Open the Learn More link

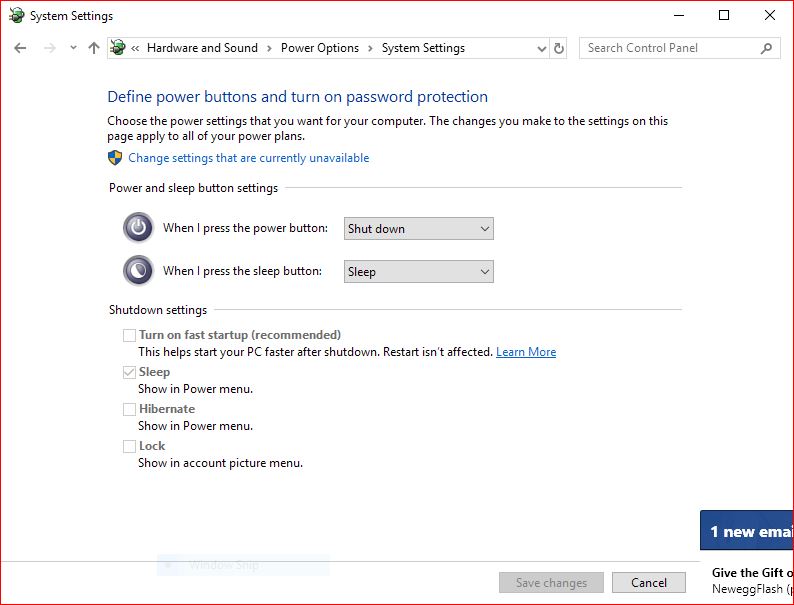click(526, 352)
